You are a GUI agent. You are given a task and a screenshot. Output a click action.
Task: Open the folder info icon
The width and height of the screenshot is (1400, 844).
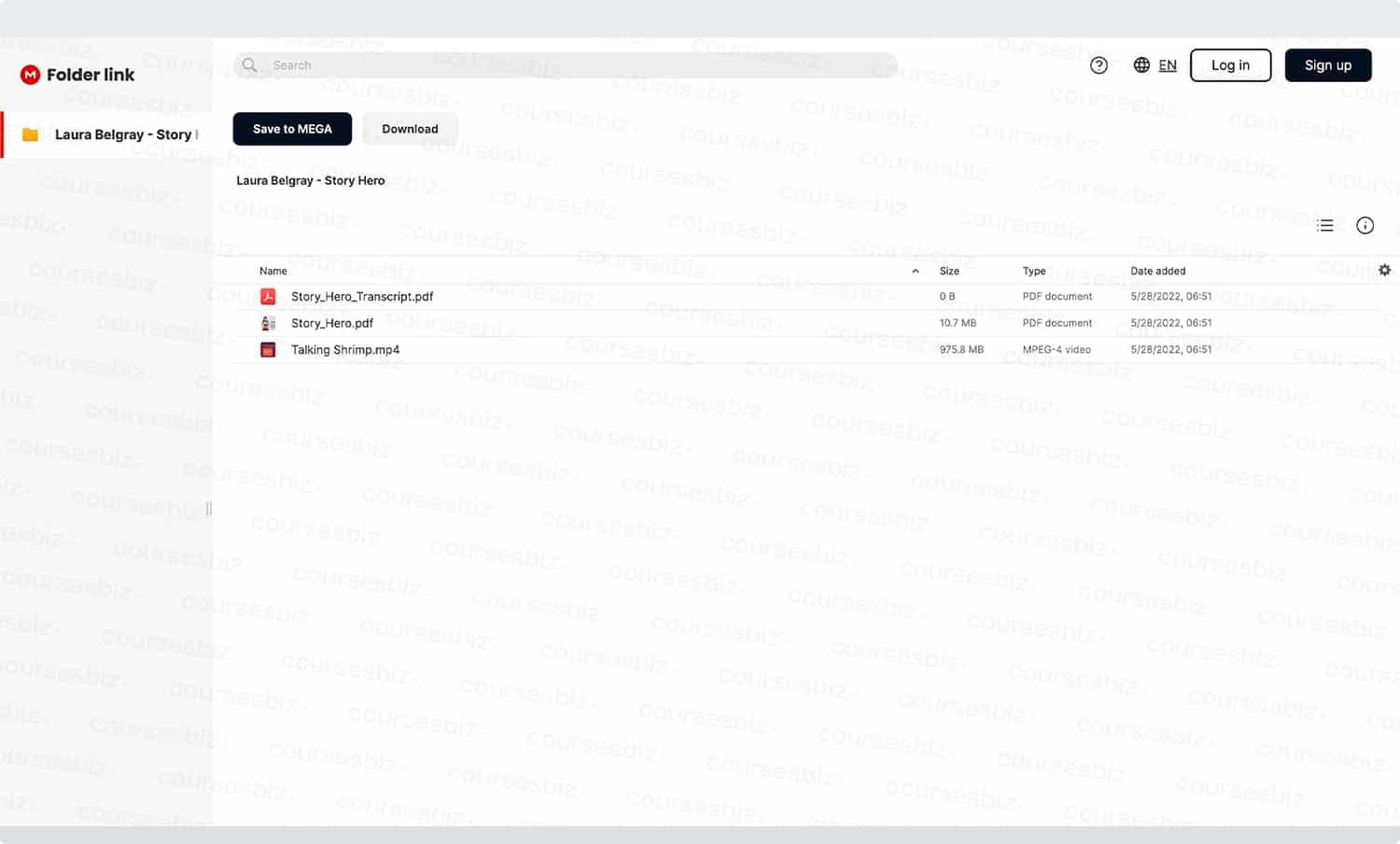1365,225
